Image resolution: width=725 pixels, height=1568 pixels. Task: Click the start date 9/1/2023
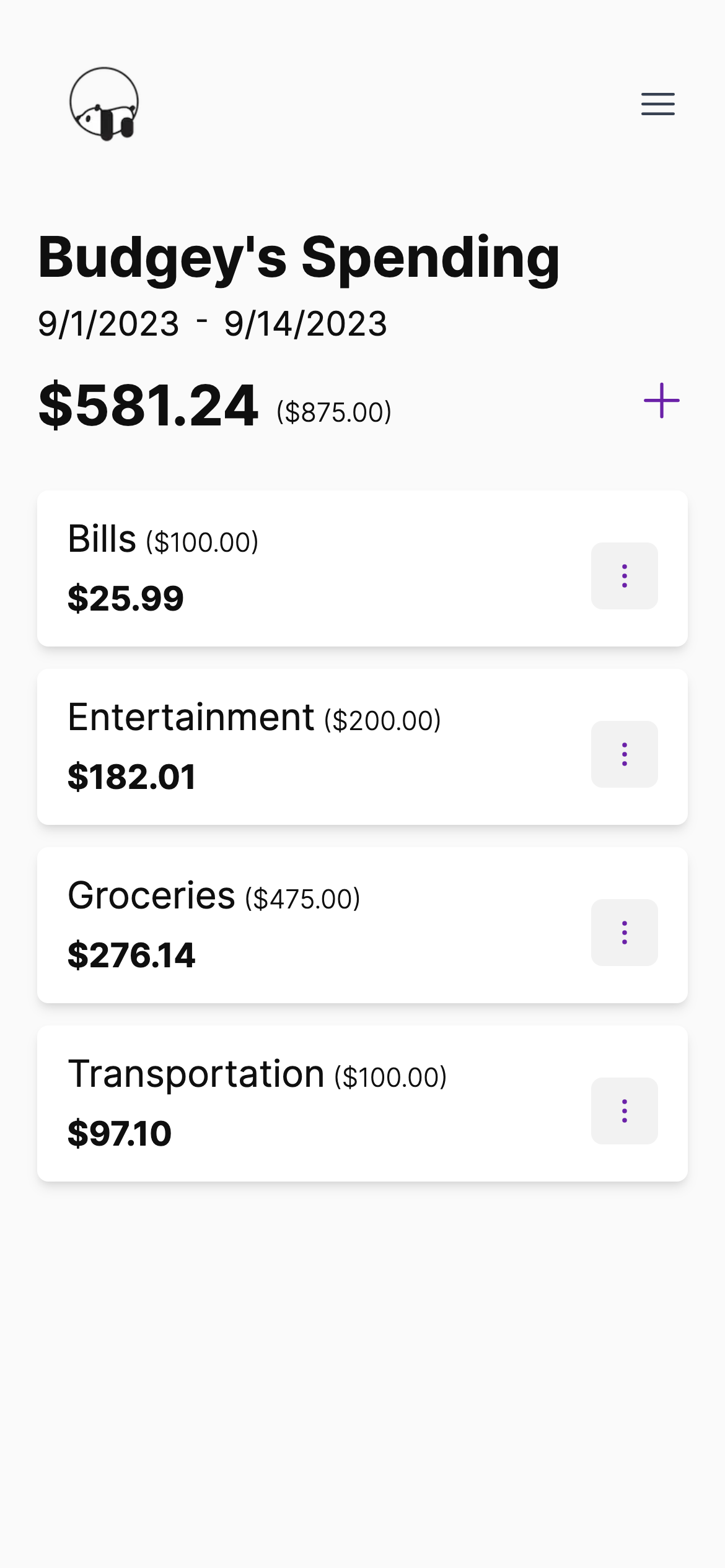(108, 324)
